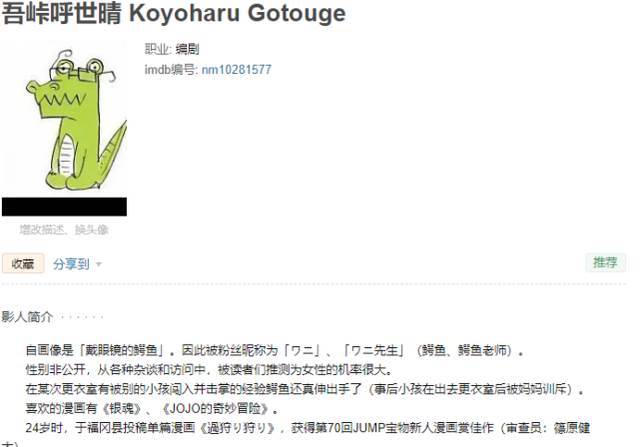Click the 影人简介 section heading
The width and height of the screenshot is (640, 447).
[x=27, y=316]
